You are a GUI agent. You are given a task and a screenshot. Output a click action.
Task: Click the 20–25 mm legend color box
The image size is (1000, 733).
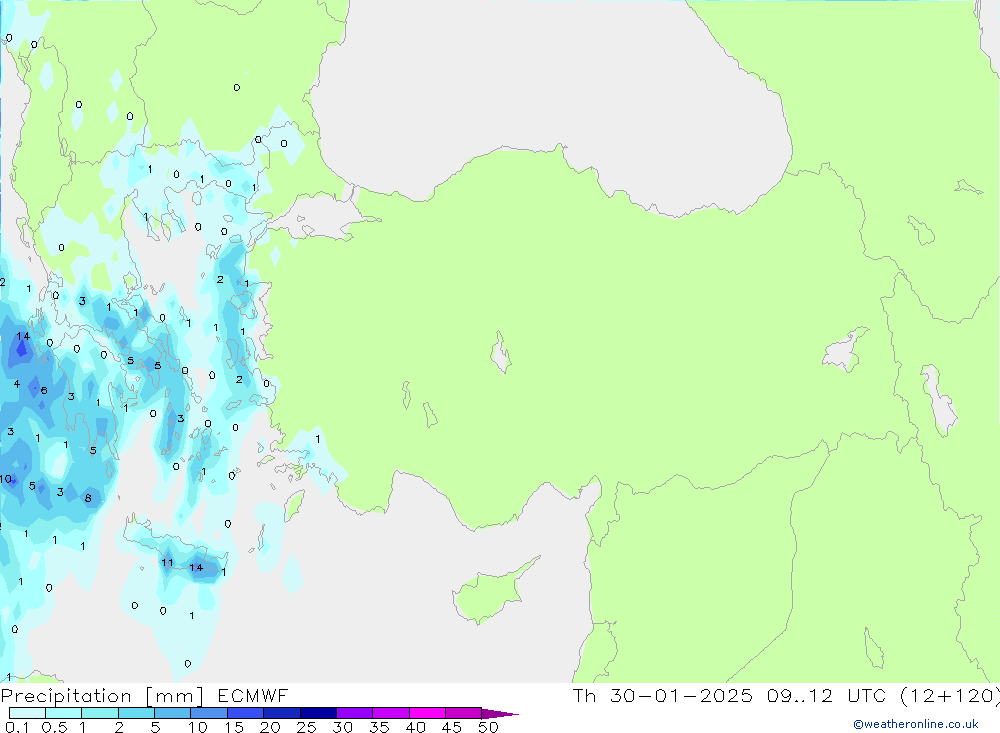281,713
